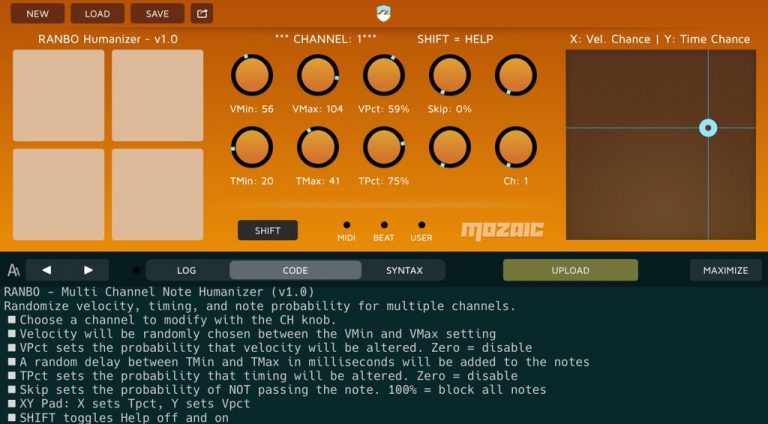Image resolution: width=768 pixels, height=424 pixels.
Task: Click the 'Ch: 1' value label
Action: click(516, 181)
